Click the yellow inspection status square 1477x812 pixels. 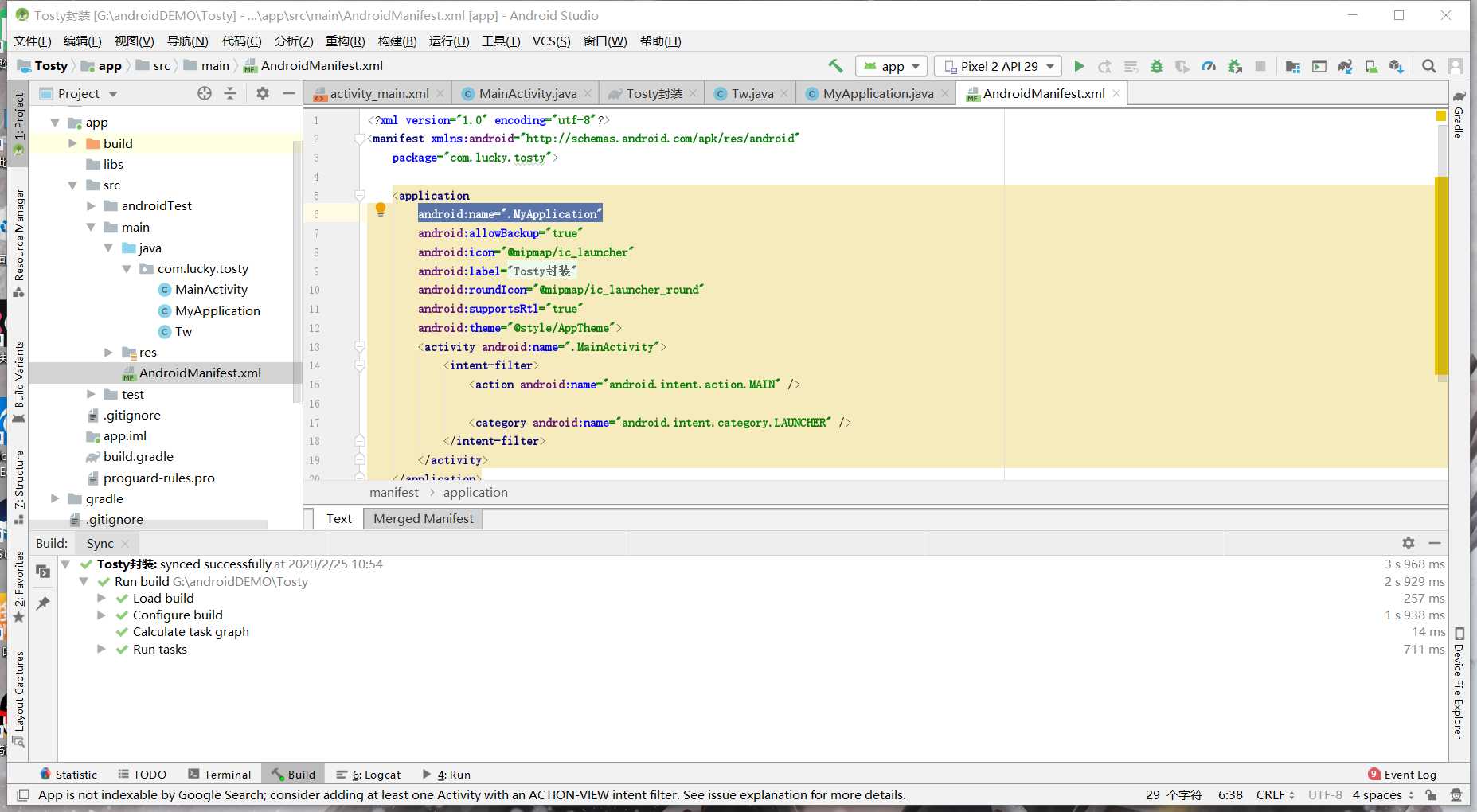point(1441,116)
